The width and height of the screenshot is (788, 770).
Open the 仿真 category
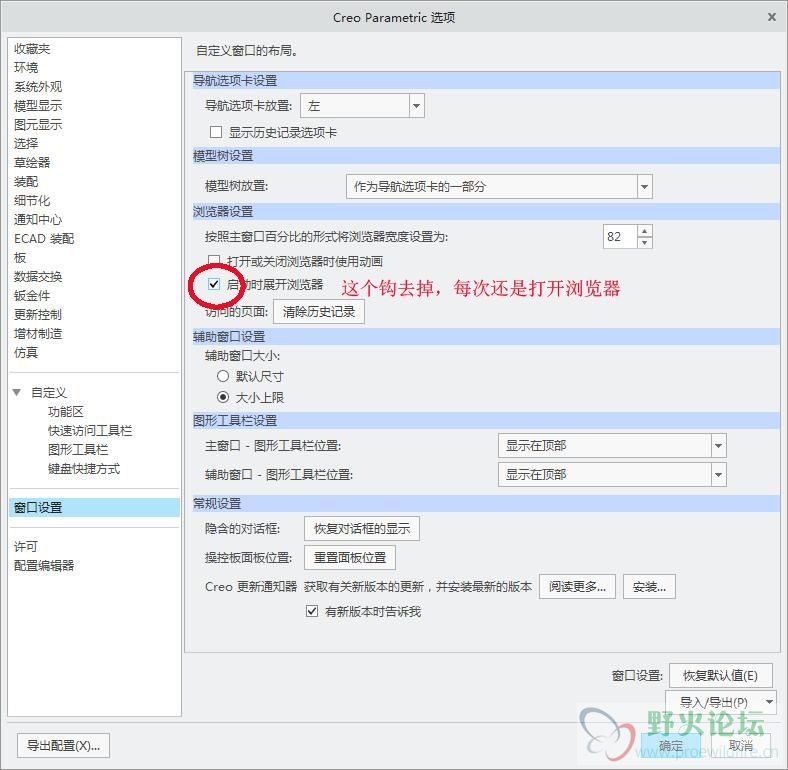pyautogui.click(x=26, y=352)
